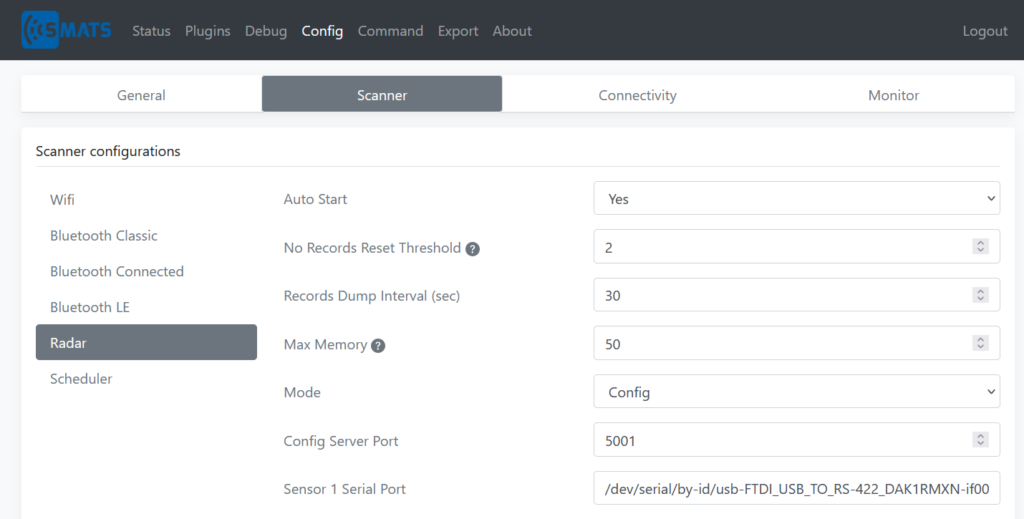
Task: Go to the Status page
Action: pyautogui.click(x=151, y=31)
